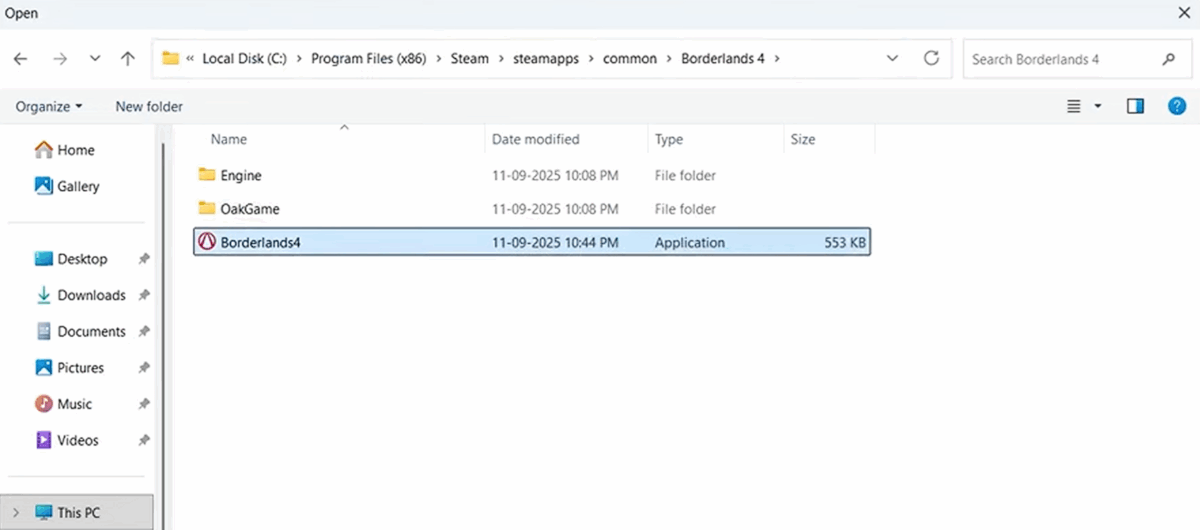Click the Gallery icon in sidebar
This screenshot has height=530, width=1200.
43,185
